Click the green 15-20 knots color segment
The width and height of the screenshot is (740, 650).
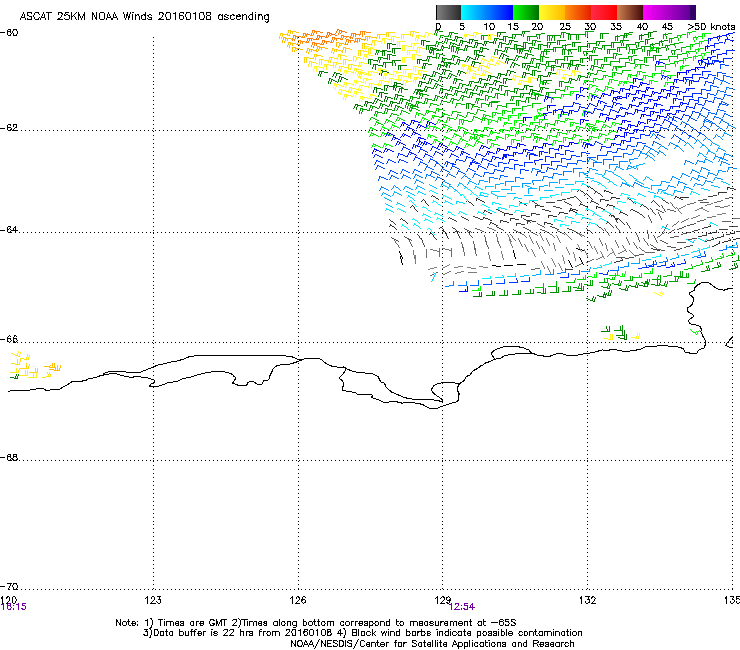pos(526,12)
